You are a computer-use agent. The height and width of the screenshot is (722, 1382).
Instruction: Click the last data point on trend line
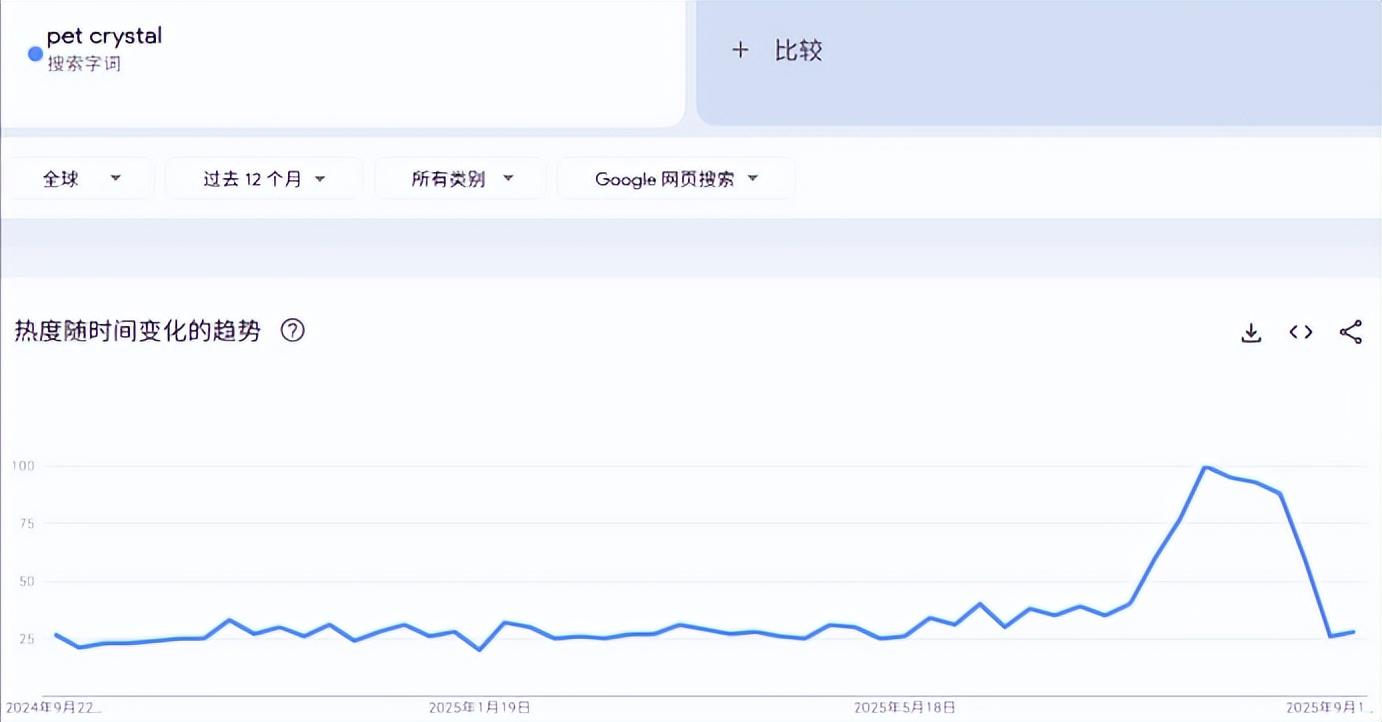pos(1354,631)
